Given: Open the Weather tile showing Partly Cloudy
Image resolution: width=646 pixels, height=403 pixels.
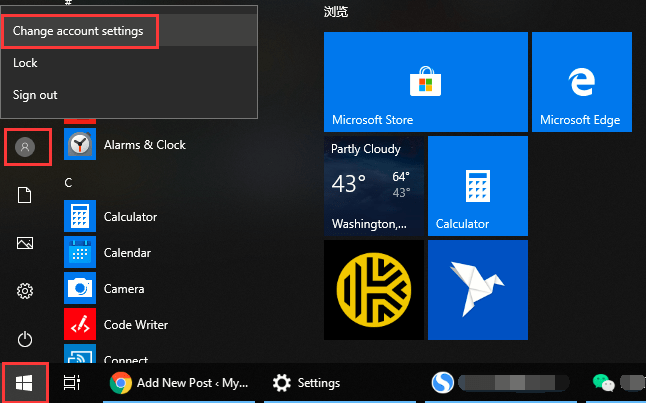Looking at the screenshot, I should (374, 186).
